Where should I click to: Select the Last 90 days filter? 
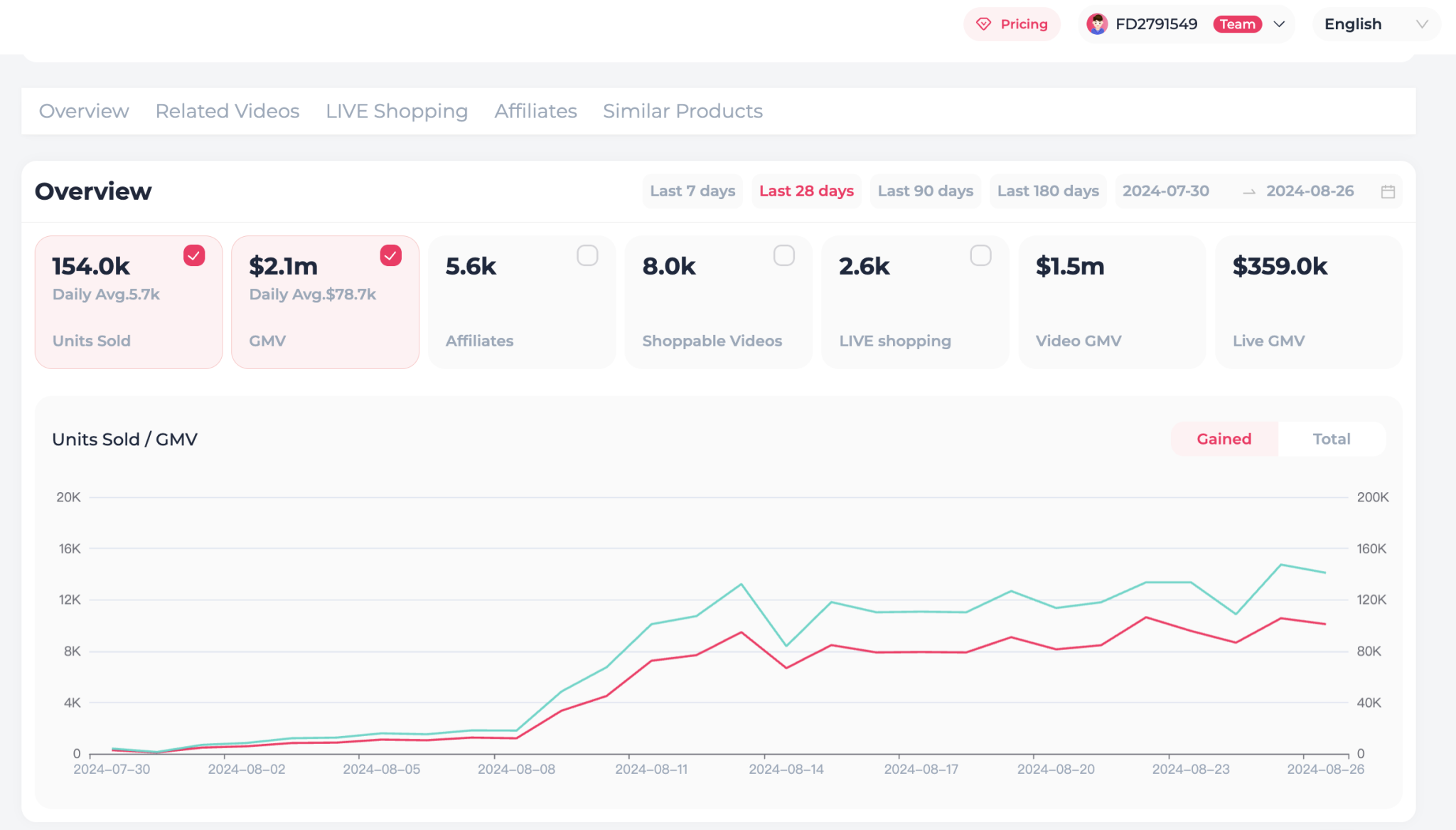925,191
